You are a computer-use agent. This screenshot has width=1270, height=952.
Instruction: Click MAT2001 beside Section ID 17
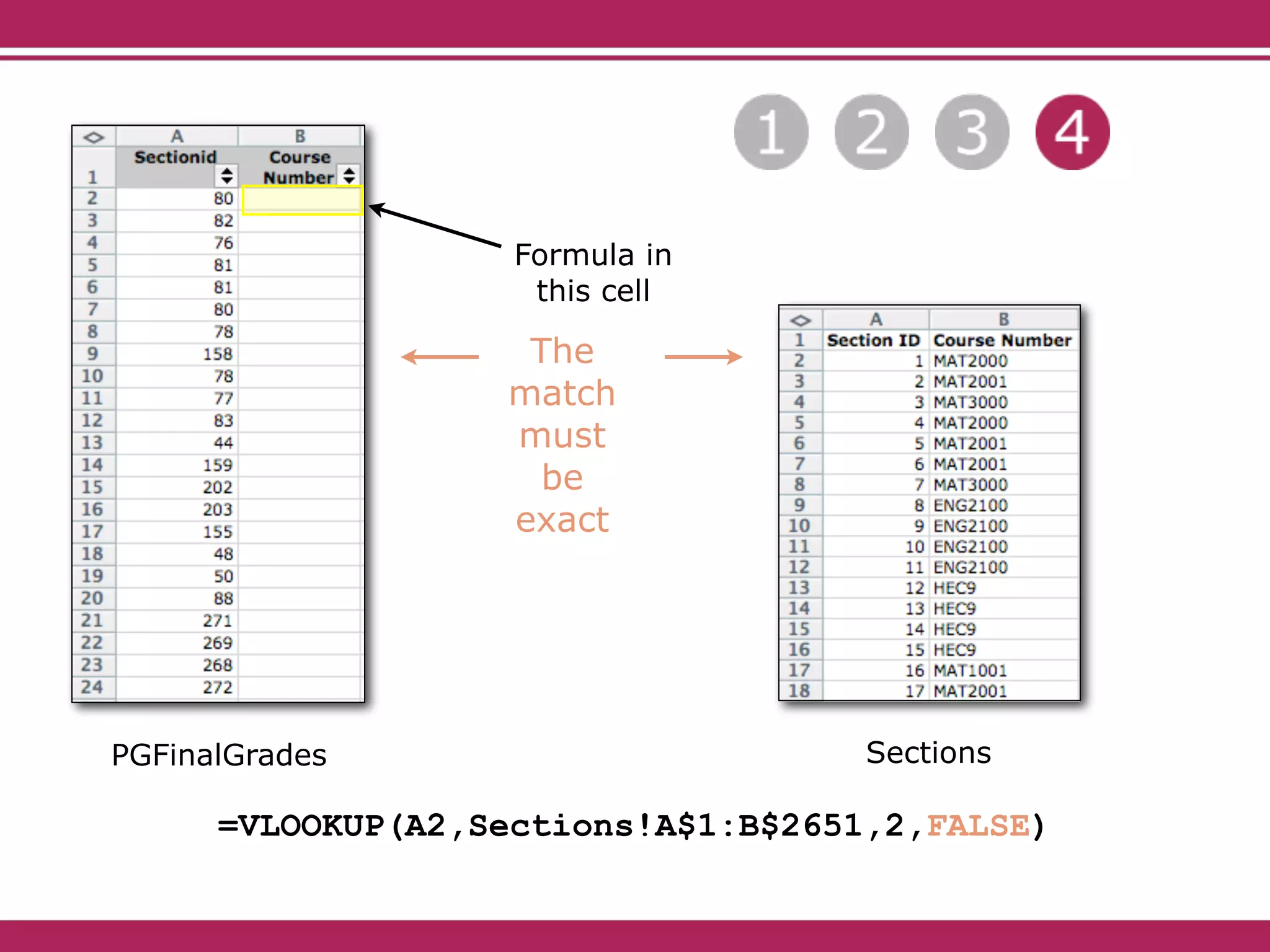(1004, 690)
